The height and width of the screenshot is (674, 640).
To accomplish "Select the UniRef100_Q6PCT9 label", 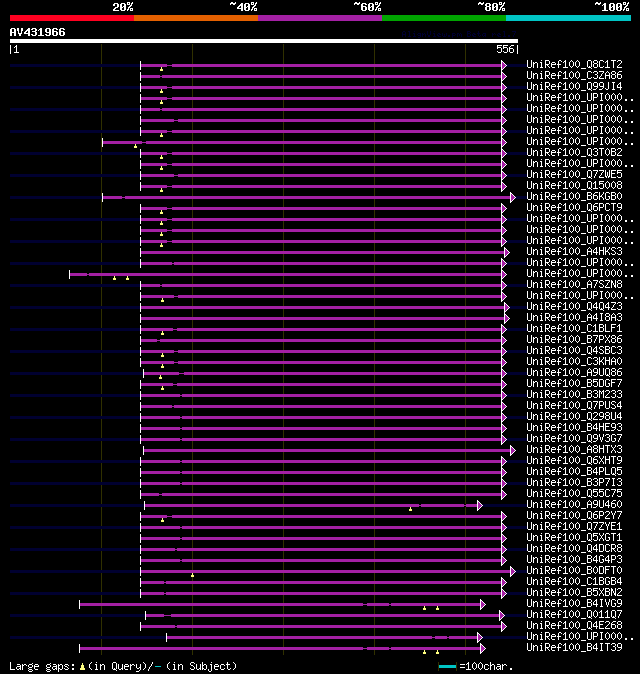I will click(574, 208).
